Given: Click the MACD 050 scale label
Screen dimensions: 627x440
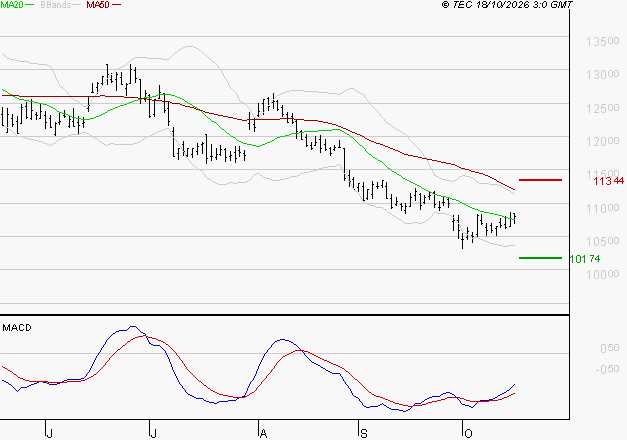Looking at the screenshot, I should coord(610,348).
